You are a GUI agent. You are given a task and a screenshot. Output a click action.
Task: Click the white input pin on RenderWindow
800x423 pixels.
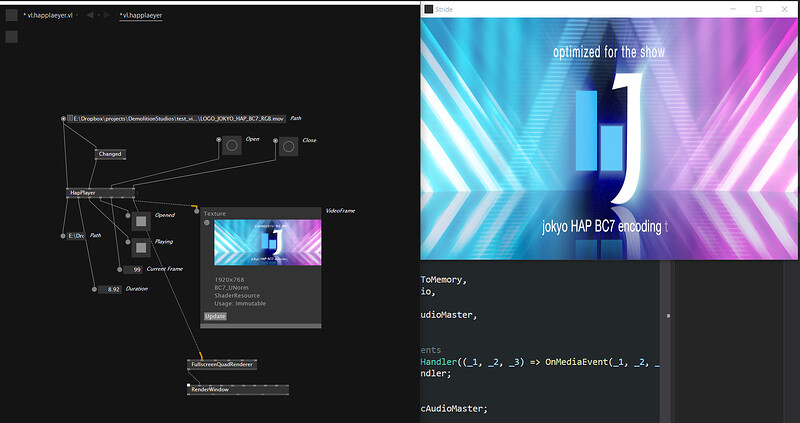[x=189, y=385]
